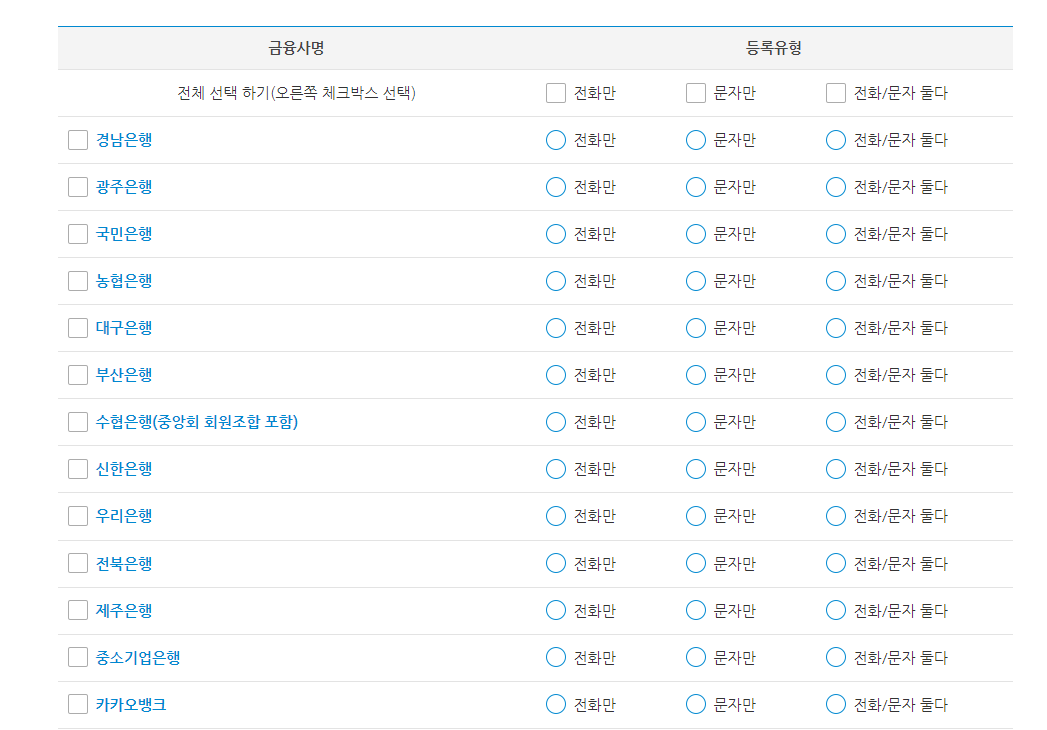Select 문자만 radio for 신한은행
Image resolution: width=1047 pixels, height=730 pixels.
[696, 469]
